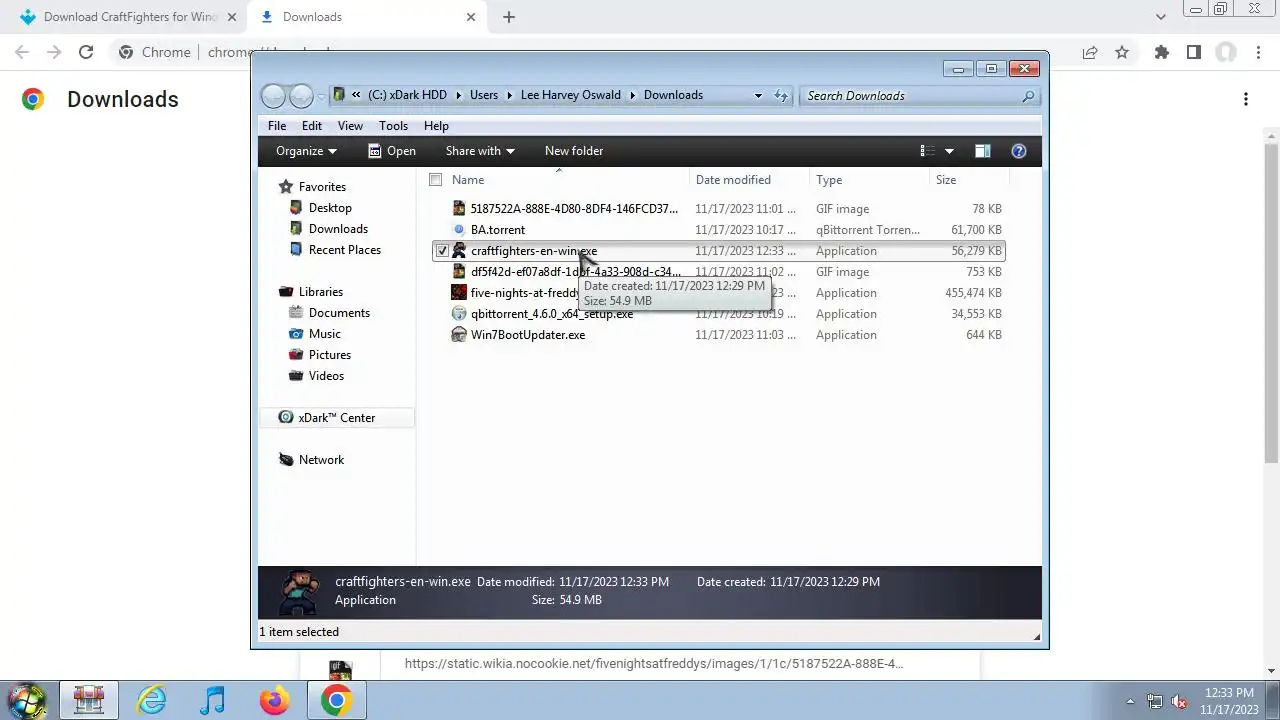This screenshot has width=1280, height=720.
Task: Open the address bar history dropdown arrow
Action: (758, 96)
